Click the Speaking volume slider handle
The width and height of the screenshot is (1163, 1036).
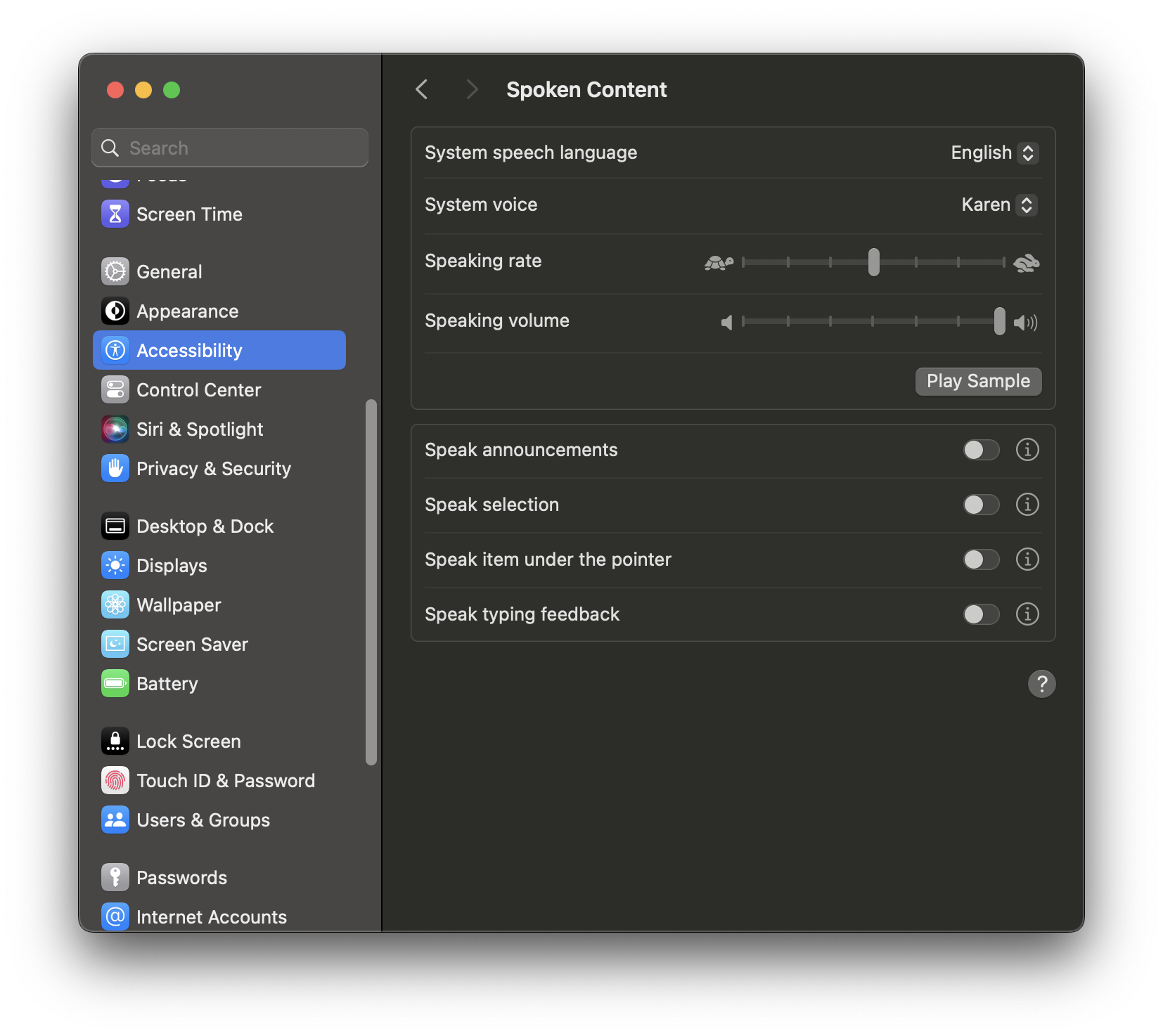(x=999, y=322)
